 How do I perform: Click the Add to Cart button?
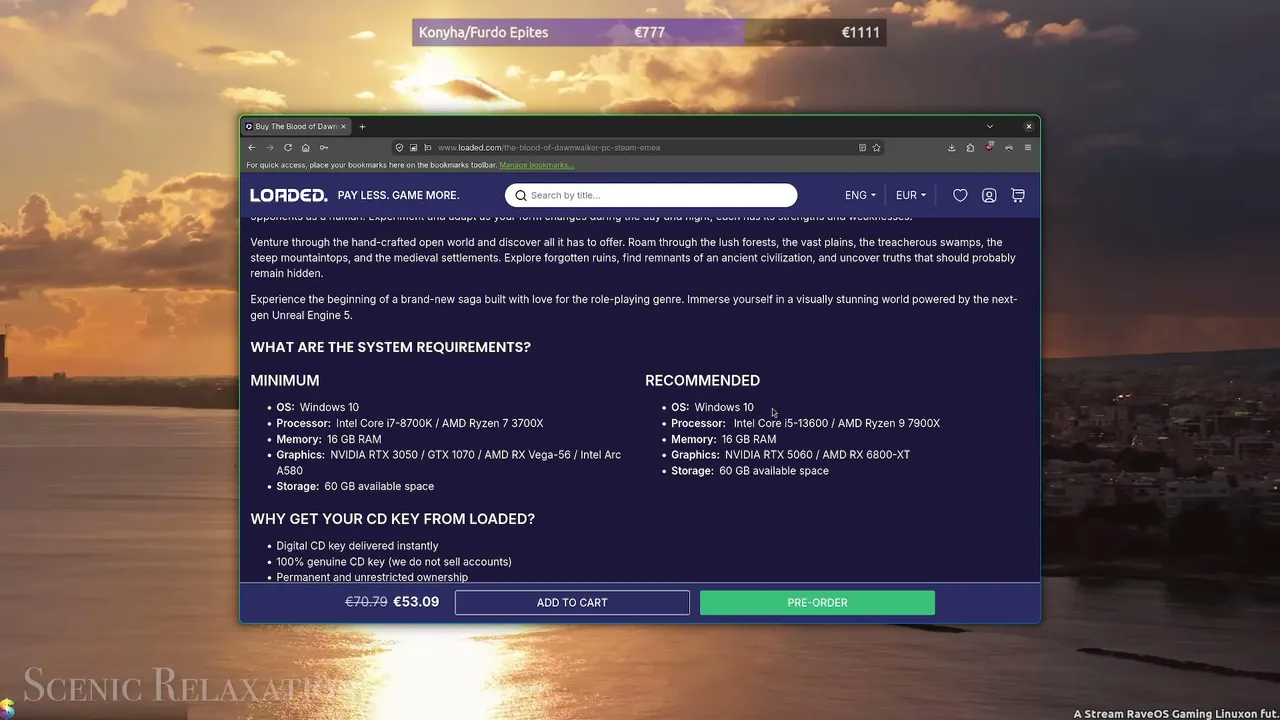[x=572, y=602]
